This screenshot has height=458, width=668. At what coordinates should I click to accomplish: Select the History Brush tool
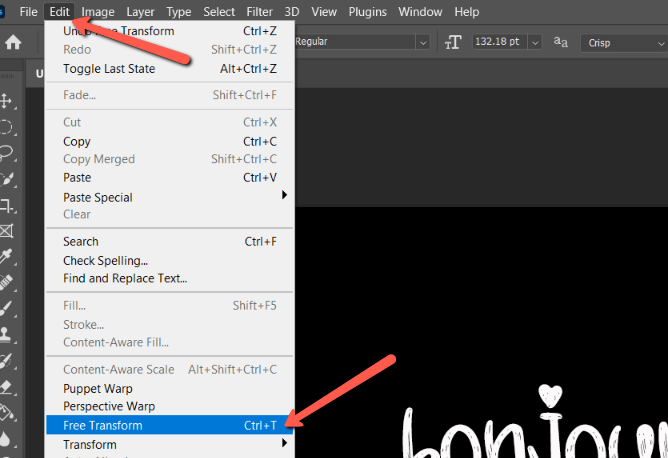pyautogui.click(x=6, y=361)
